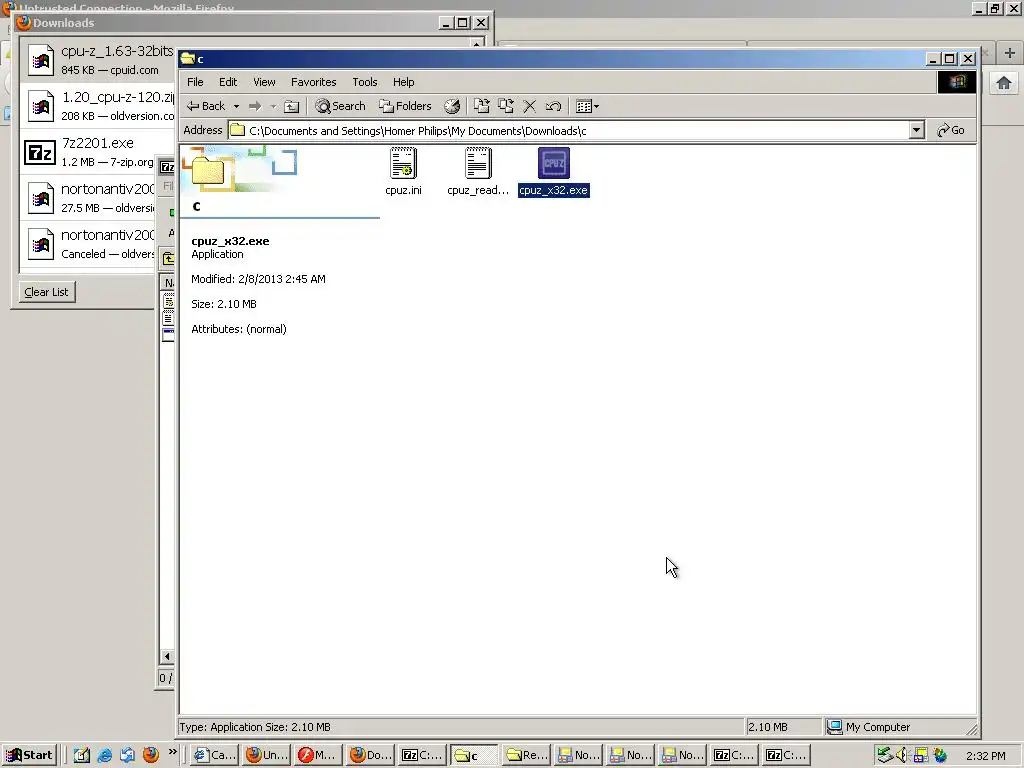This screenshot has height=768, width=1024.
Task: Select the Canceled nortonantiv download entry
Action: pyautogui.click(x=88, y=244)
